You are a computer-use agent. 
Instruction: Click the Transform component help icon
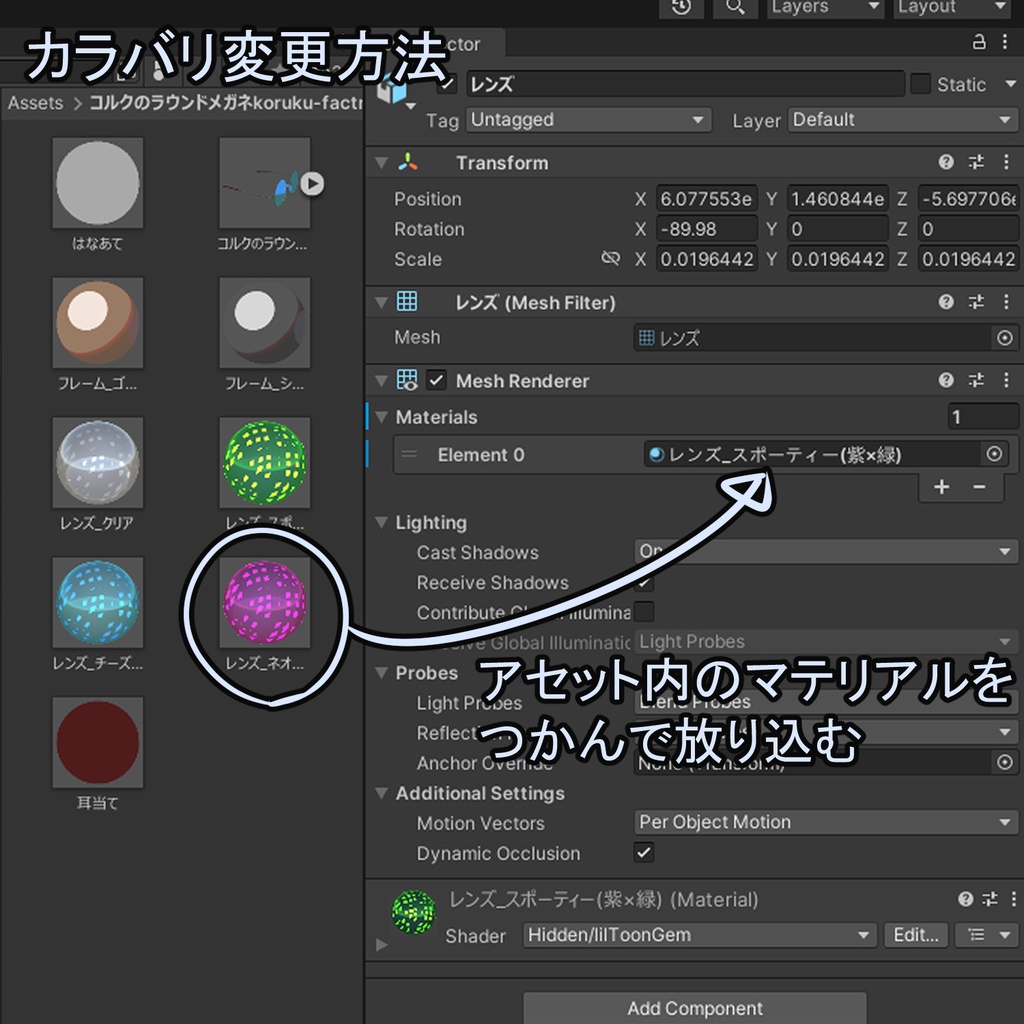click(945, 162)
